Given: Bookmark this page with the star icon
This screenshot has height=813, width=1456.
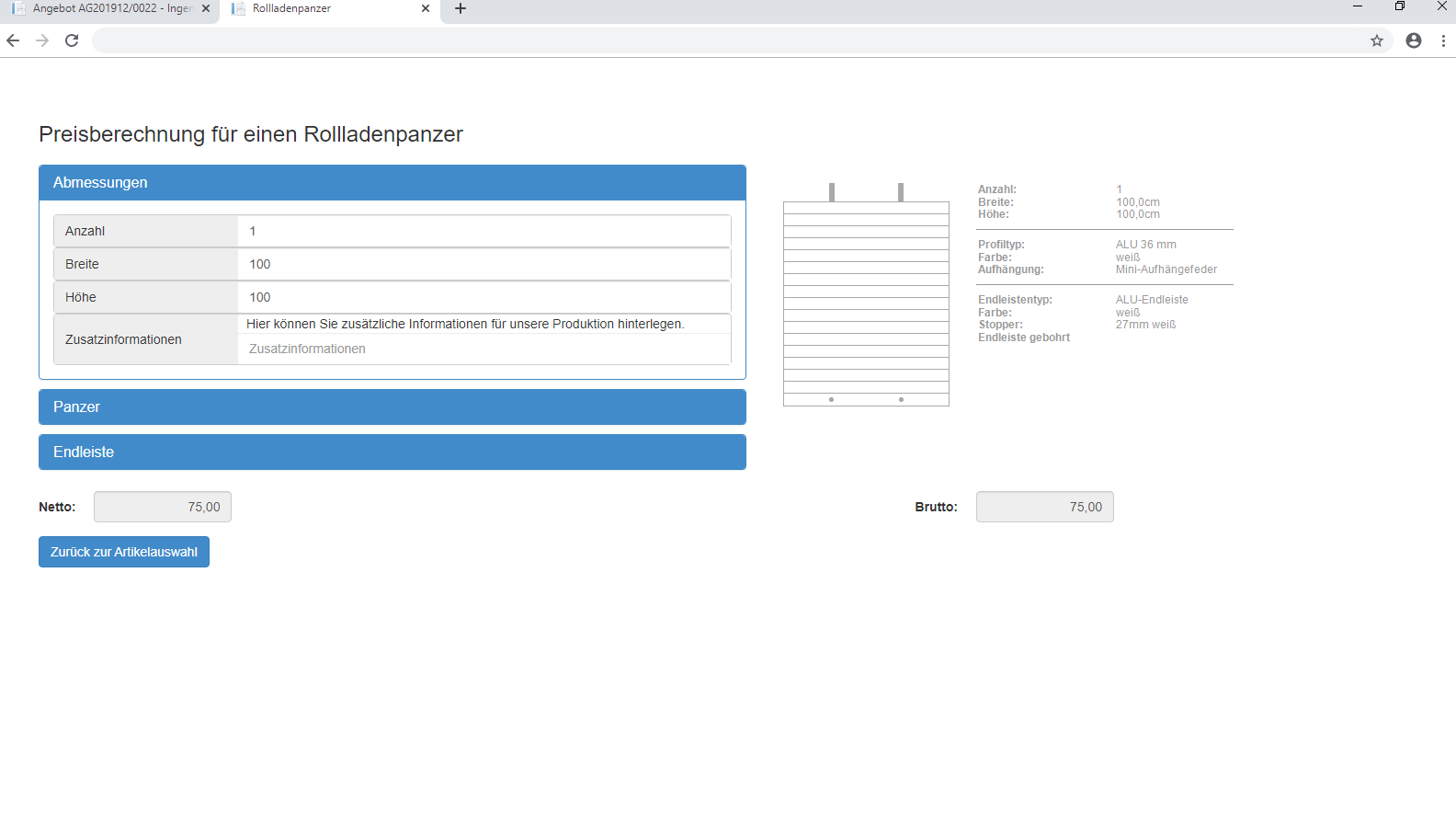Looking at the screenshot, I should 1377,40.
